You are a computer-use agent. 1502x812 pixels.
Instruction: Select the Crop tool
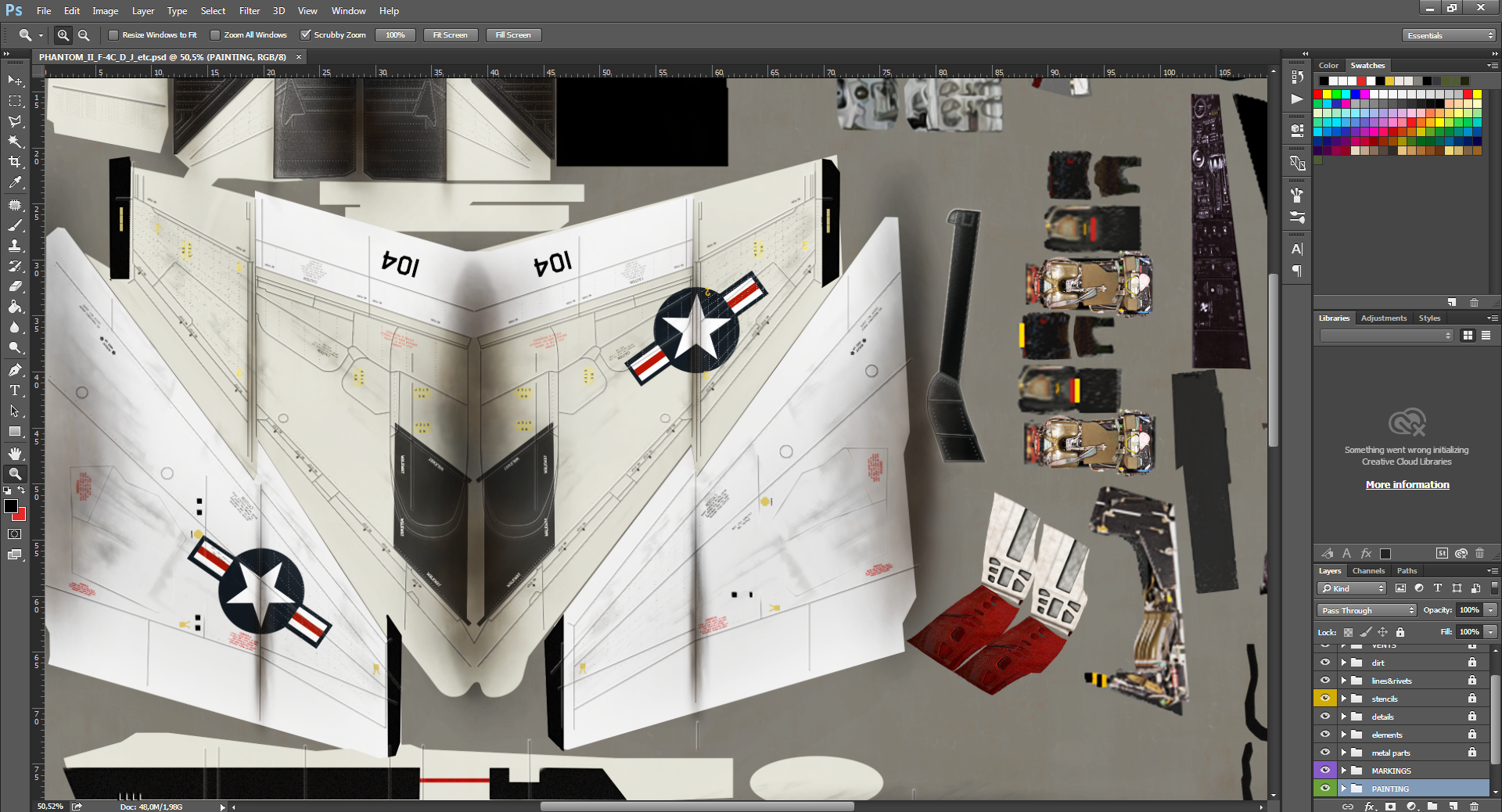[x=15, y=162]
